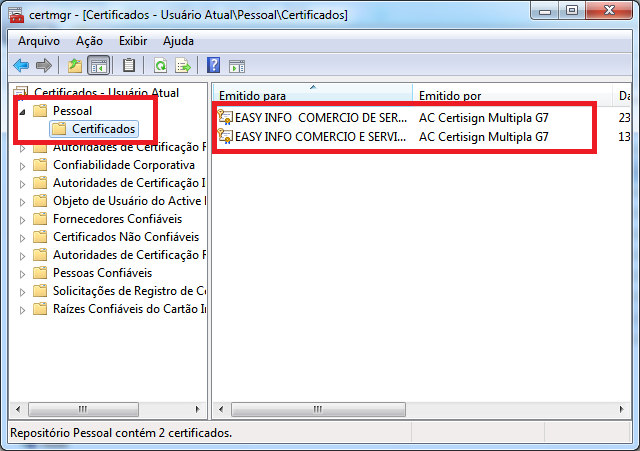Open the Arquivo menu
640x451 pixels.
pos(39,41)
